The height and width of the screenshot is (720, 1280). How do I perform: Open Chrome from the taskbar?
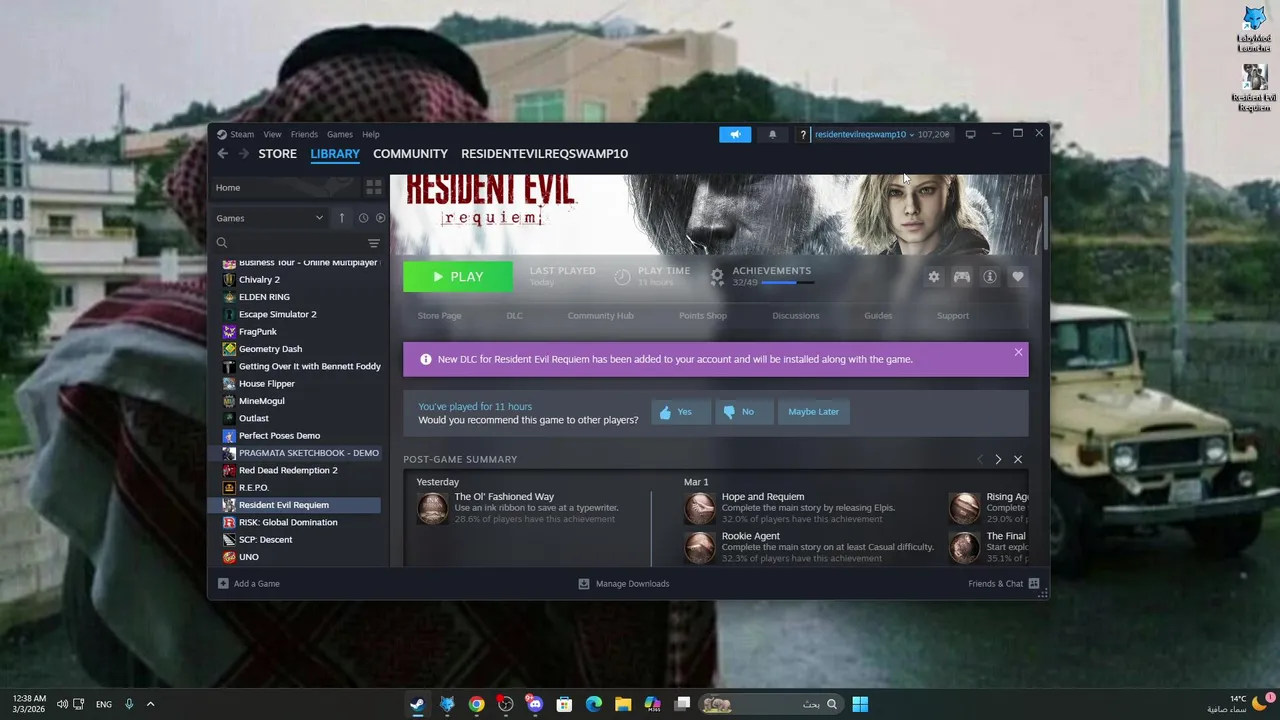click(x=476, y=704)
